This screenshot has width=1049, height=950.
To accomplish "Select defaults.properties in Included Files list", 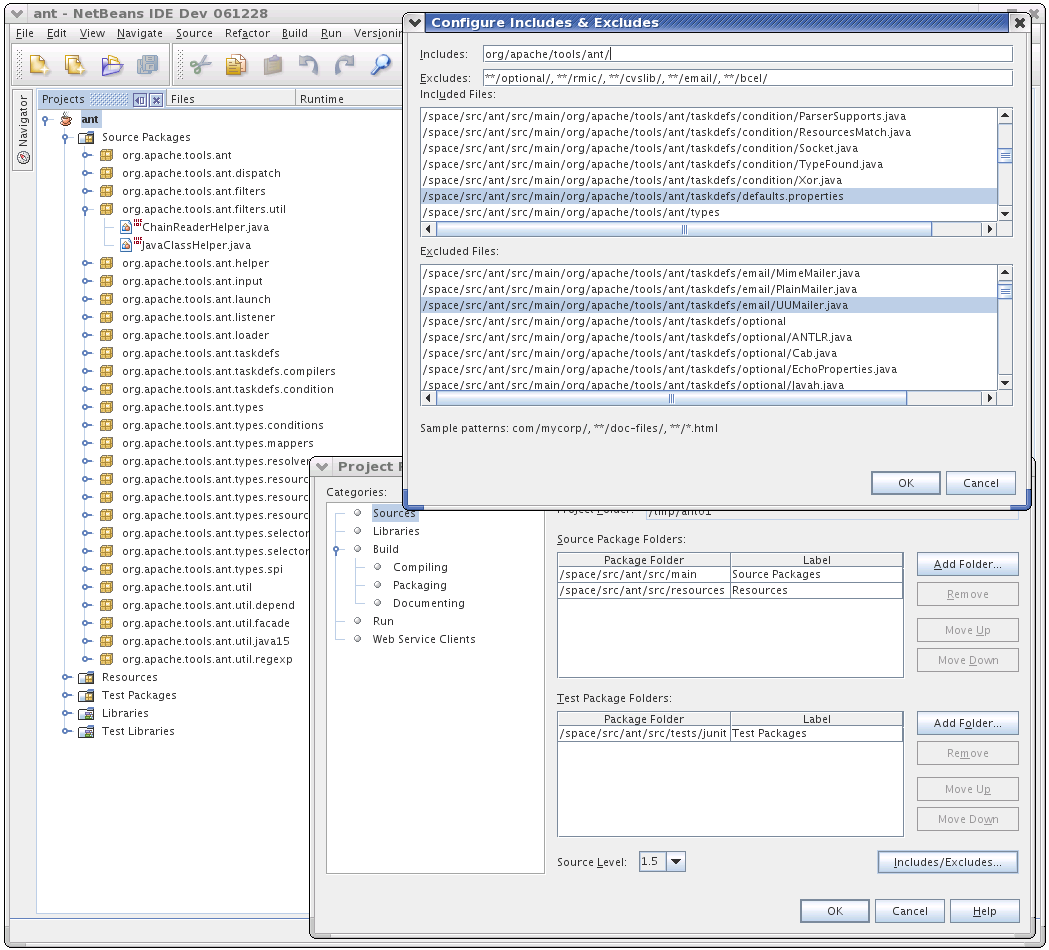I will pyautogui.click(x=709, y=196).
